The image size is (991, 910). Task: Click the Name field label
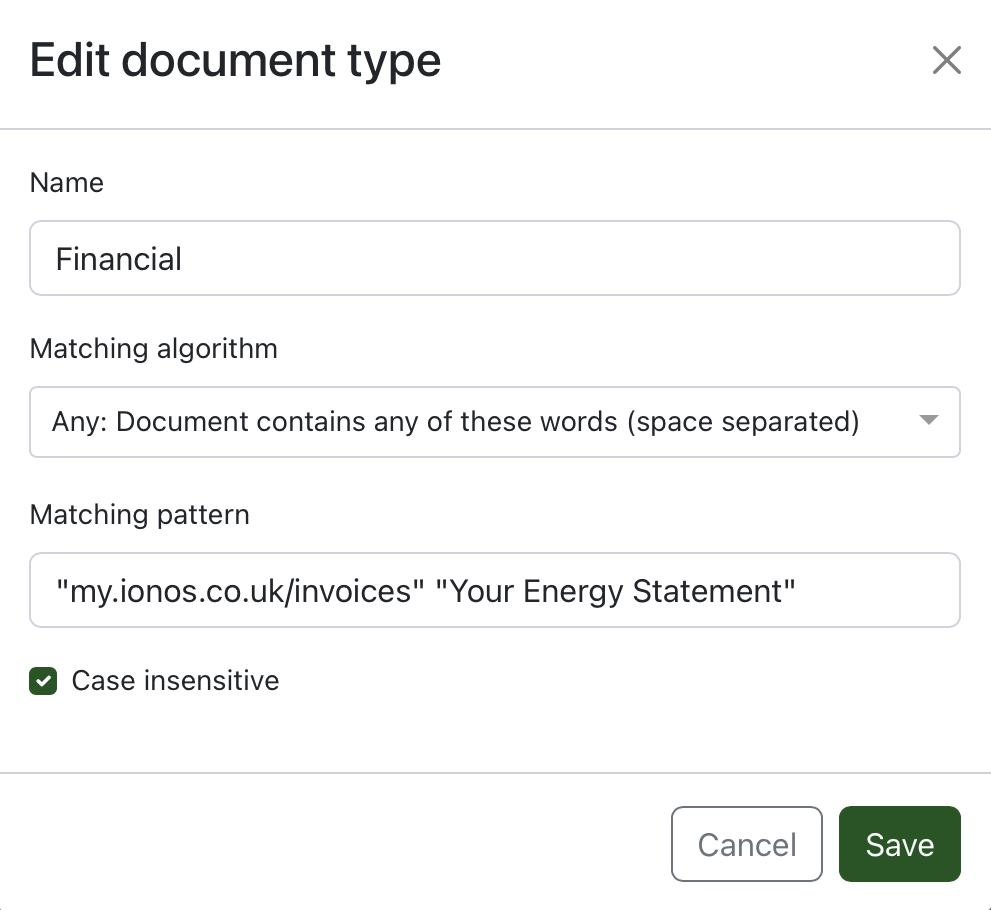click(66, 183)
